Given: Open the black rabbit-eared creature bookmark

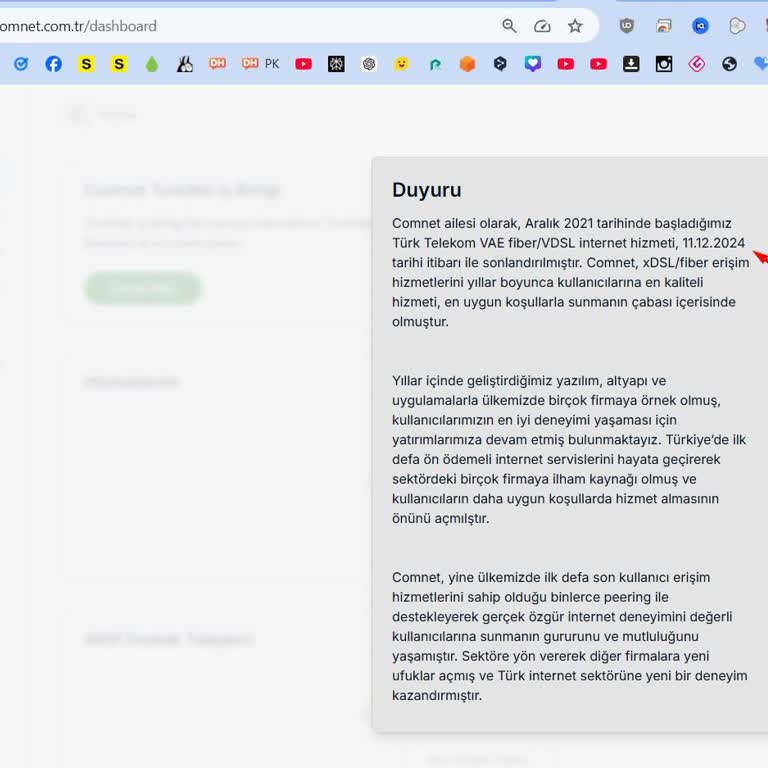Looking at the screenshot, I should coord(185,64).
